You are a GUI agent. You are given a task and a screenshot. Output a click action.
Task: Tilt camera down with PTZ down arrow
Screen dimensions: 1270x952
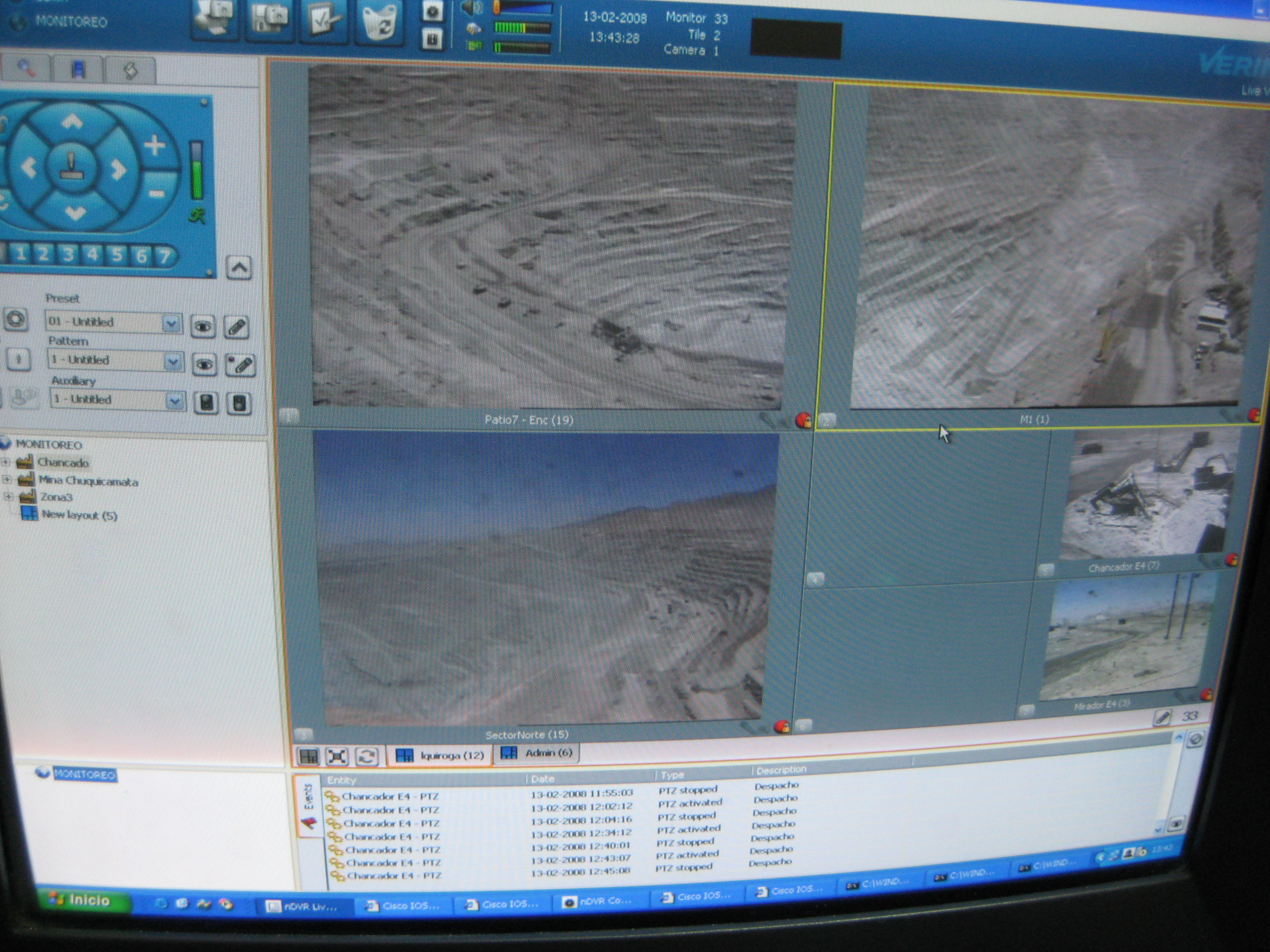click(x=75, y=214)
